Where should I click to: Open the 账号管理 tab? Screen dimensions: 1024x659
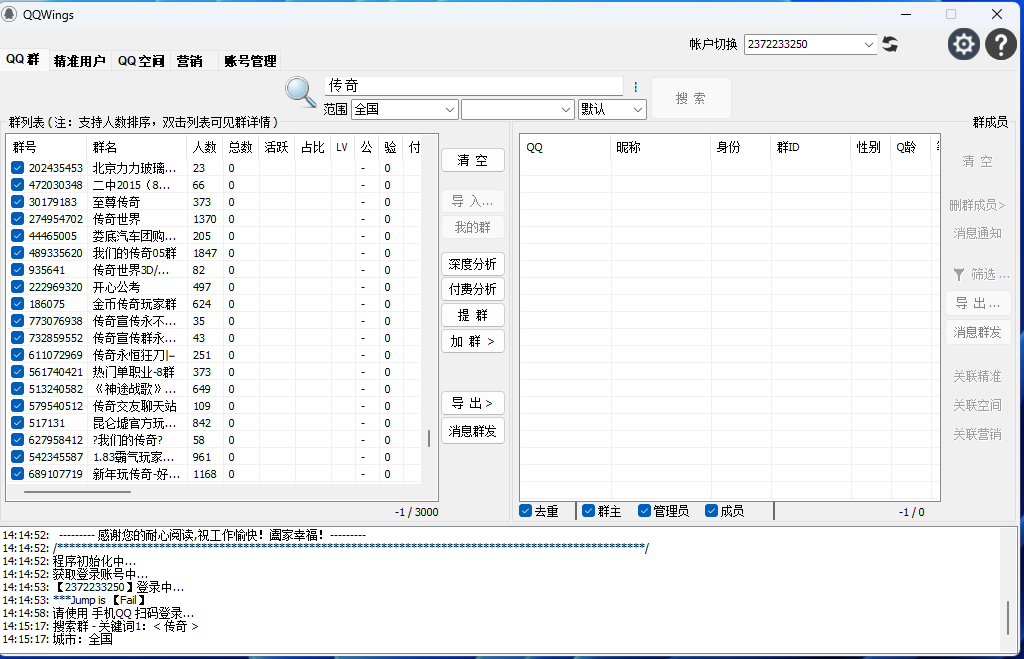(250, 61)
